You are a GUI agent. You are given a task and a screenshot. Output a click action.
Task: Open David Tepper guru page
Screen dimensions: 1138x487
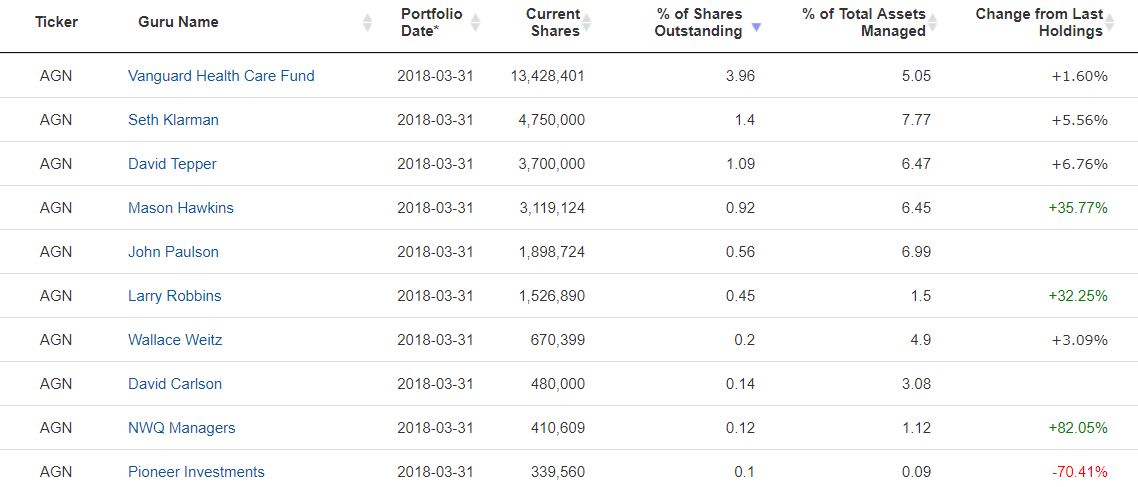[172, 164]
